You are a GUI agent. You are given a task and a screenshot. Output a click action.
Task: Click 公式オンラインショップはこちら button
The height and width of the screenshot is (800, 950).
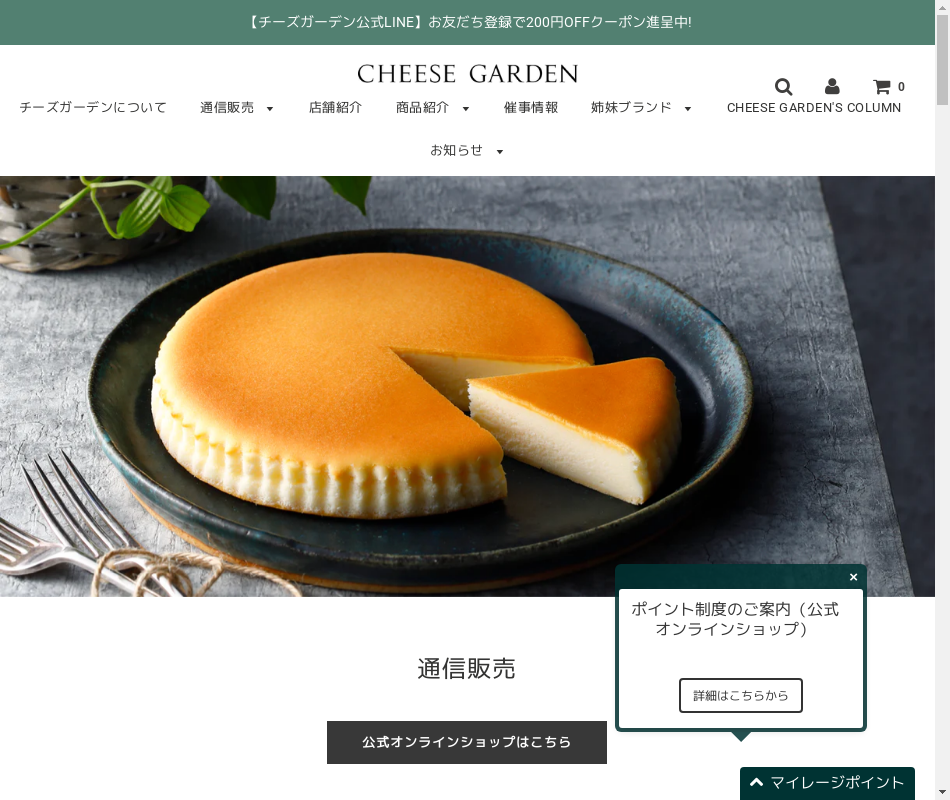coord(467,742)
